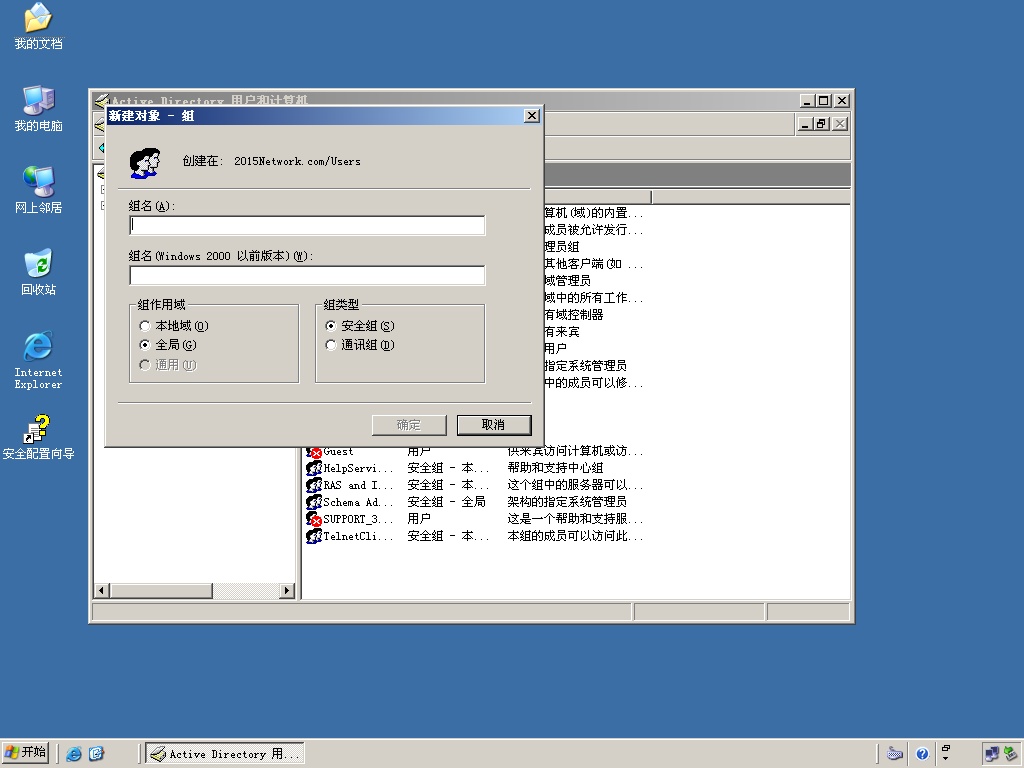
Task: Restore the inner MMC child window
Action: tap(822, 123)
